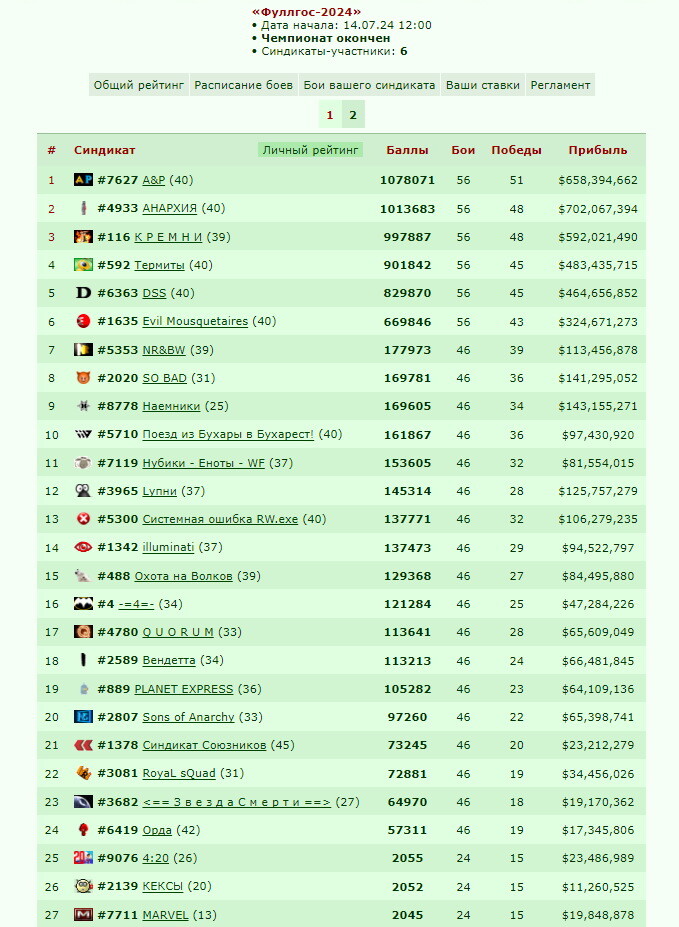The height and width of the screenshot is (927, 679).
Task: Click the A&P syndicate emblem icon
Action: 83,180
